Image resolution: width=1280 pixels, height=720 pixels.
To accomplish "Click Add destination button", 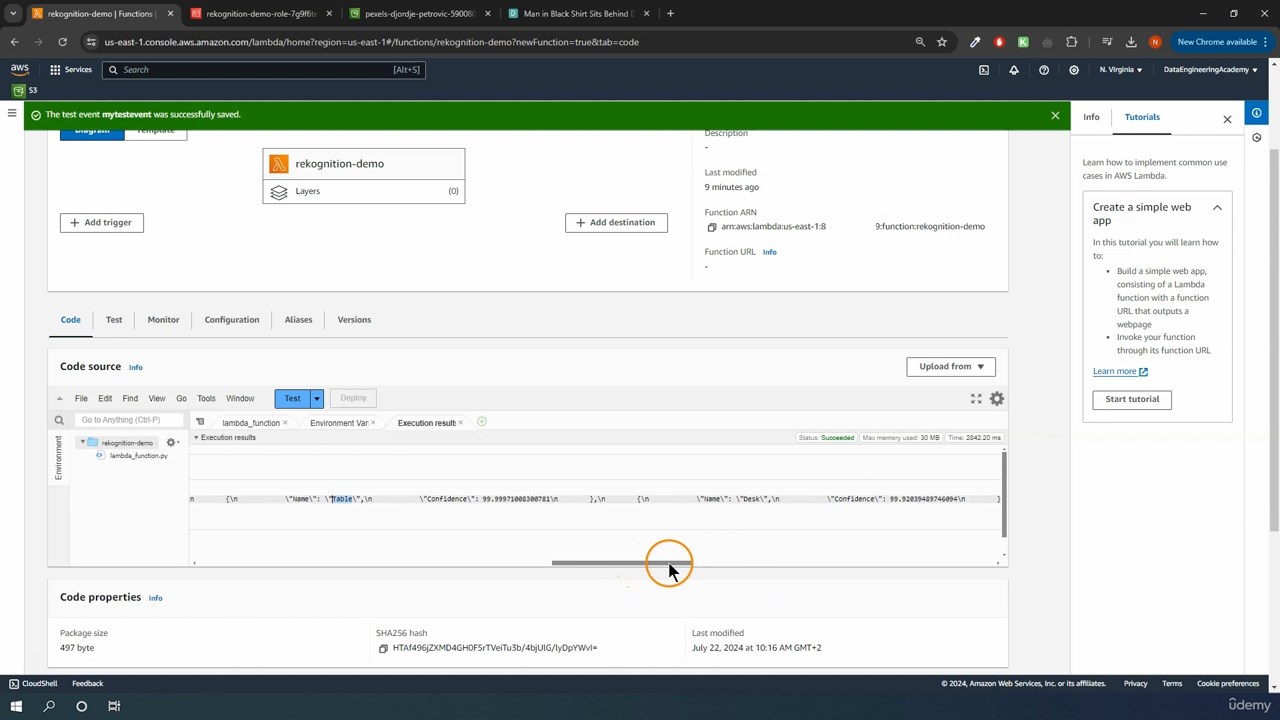I will tap(616, 223).
